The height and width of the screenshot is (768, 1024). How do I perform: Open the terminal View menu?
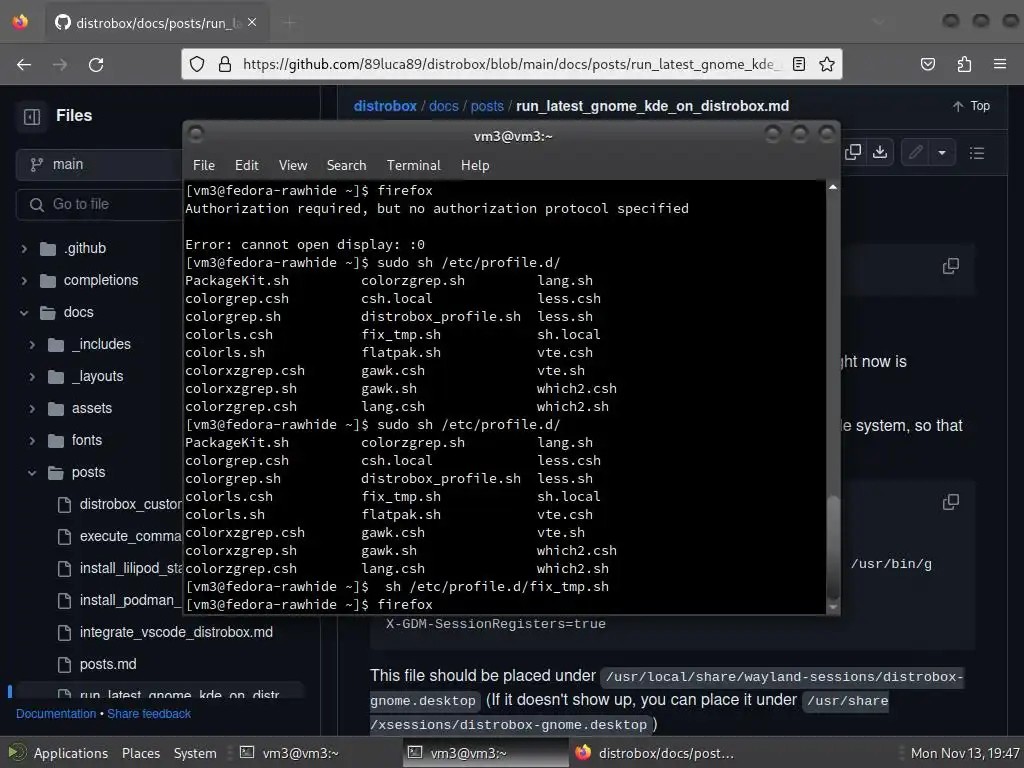click(x=293, y=165)
